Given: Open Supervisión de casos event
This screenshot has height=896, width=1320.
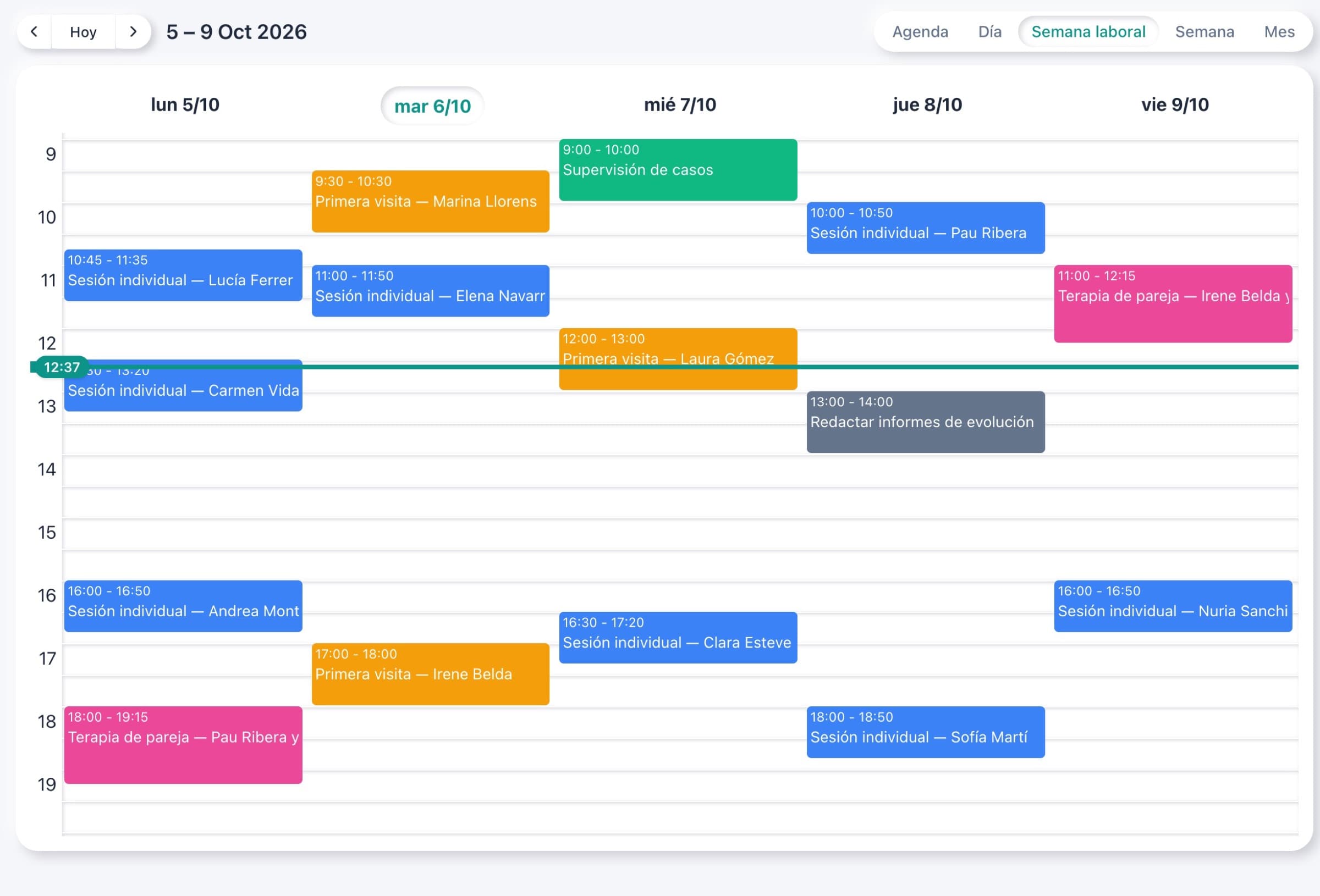Looking at the screenshot, I should [678, 170].
